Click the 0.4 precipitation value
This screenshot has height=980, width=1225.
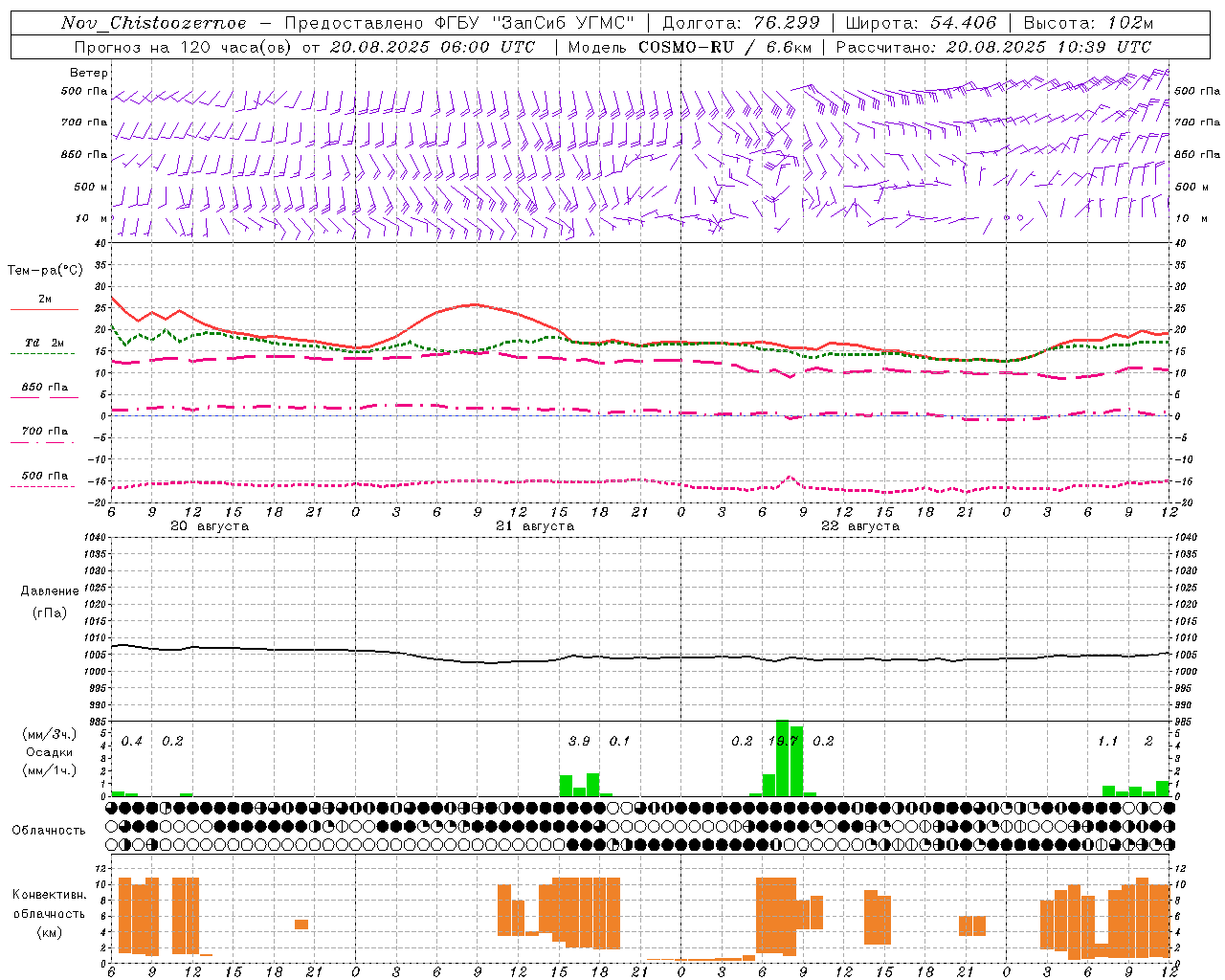(x=132, y=741)
